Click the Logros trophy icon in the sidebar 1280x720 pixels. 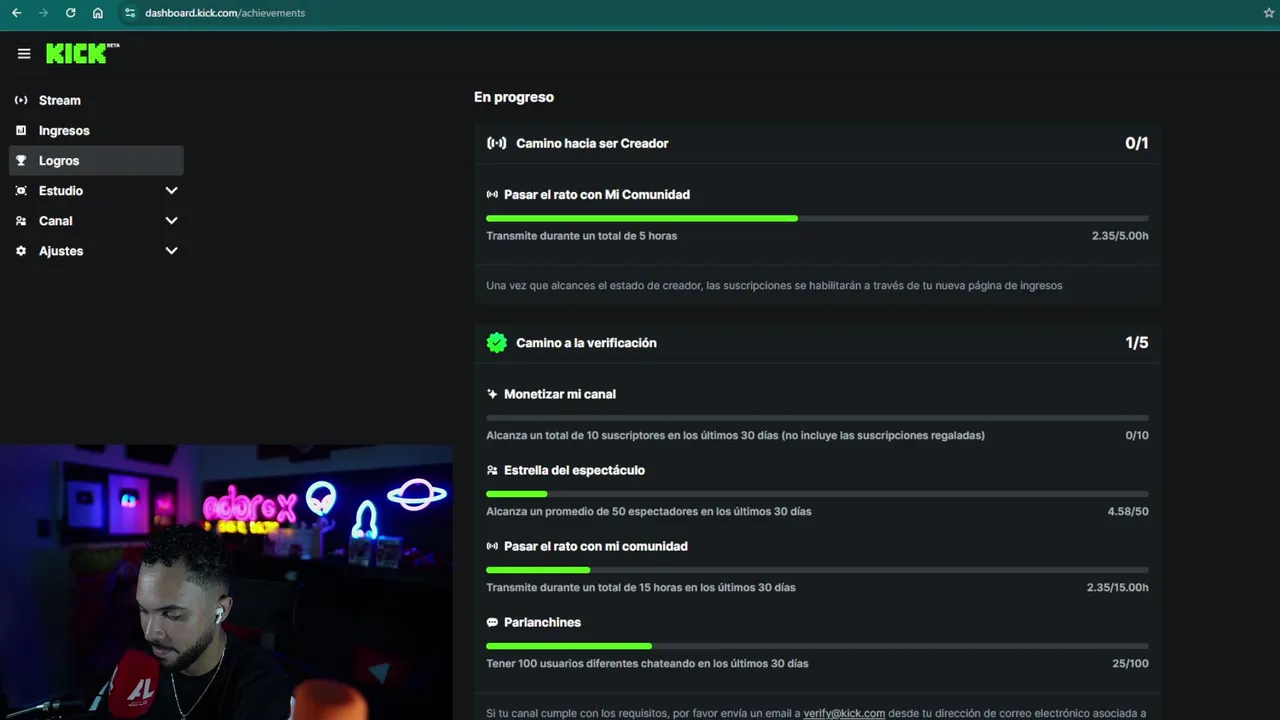coord(21,160)
